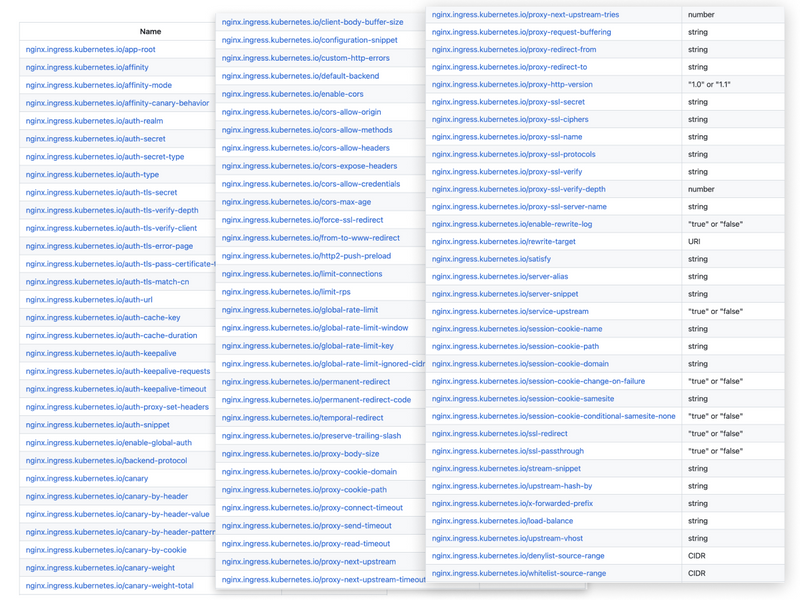Click the affinity-canary-behavior annotation link
The width and height of the screenshot is (800, 600).
tap(117, 103)
